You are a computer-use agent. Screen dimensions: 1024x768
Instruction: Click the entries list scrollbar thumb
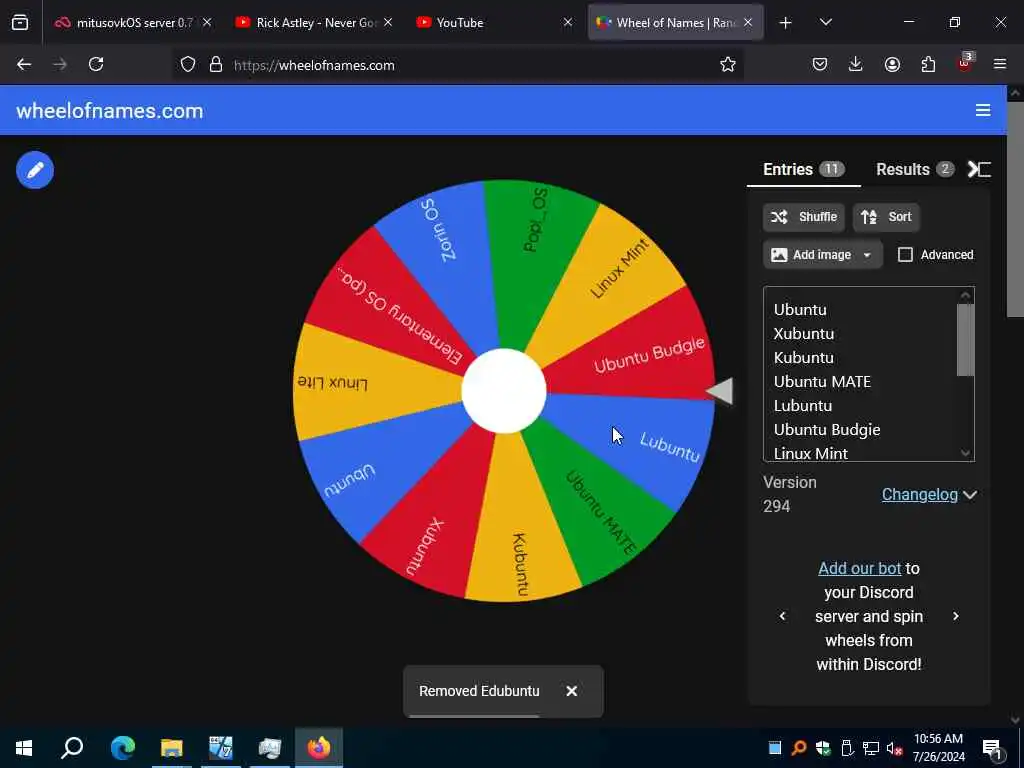965,340
